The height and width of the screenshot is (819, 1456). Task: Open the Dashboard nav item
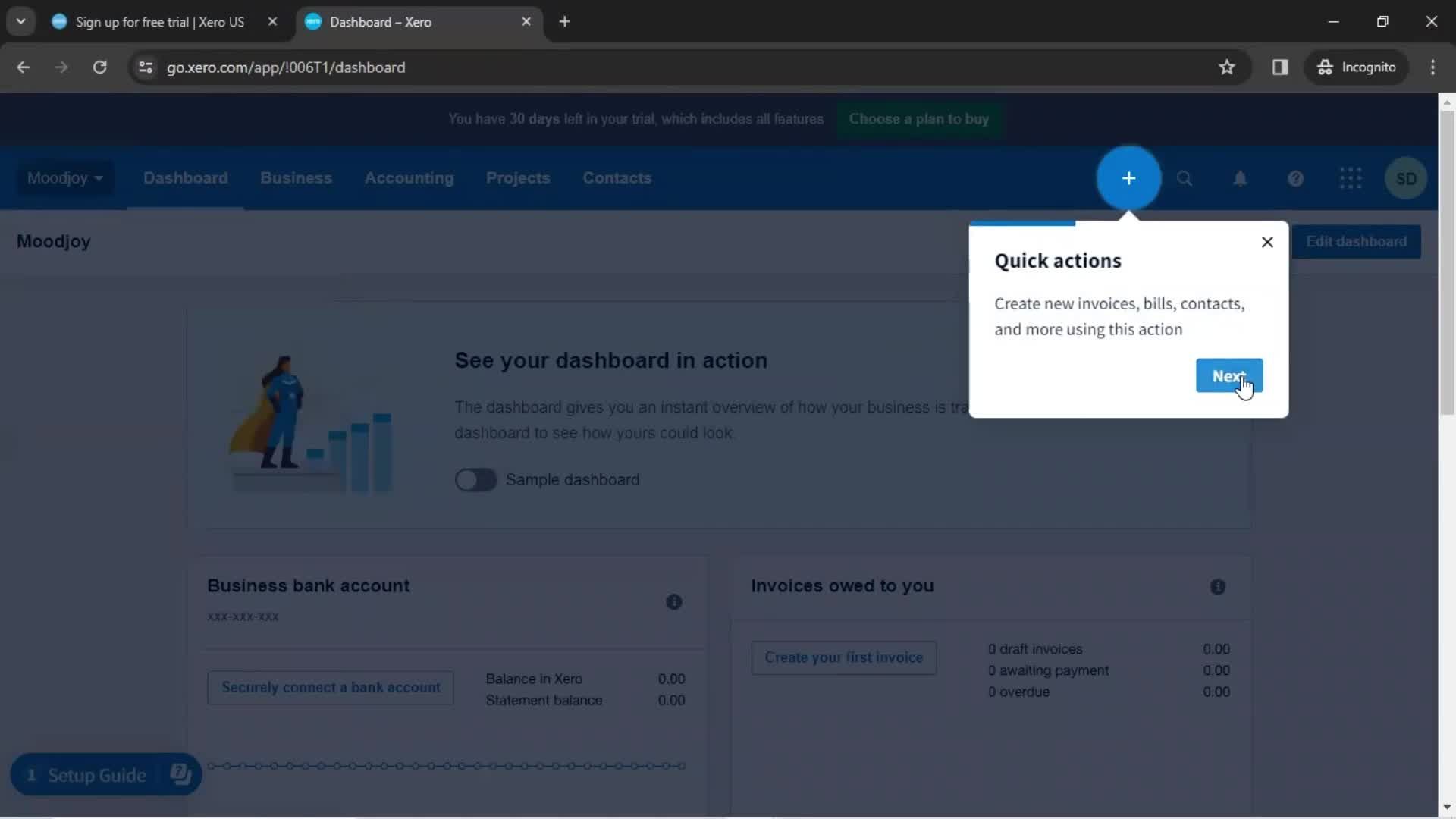(185, 178)
